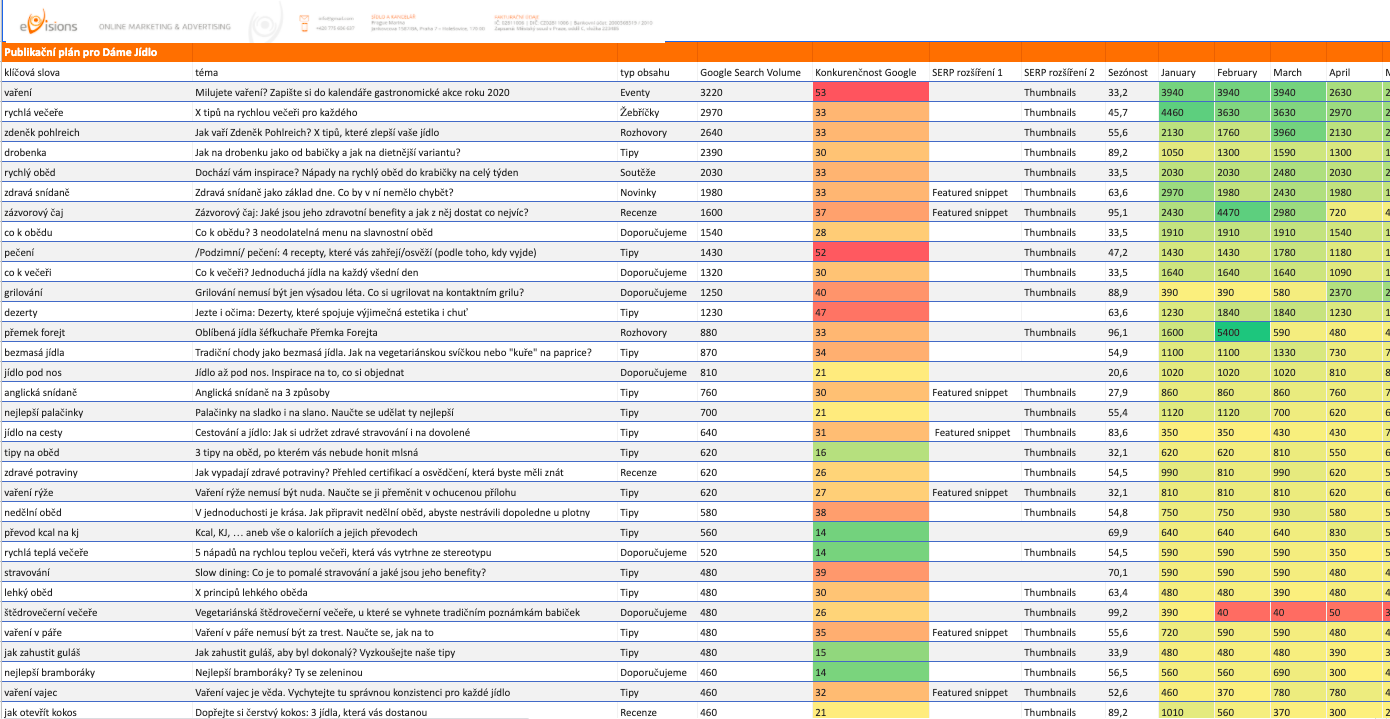Select the search volume cell '1250'

click(754, 292)
